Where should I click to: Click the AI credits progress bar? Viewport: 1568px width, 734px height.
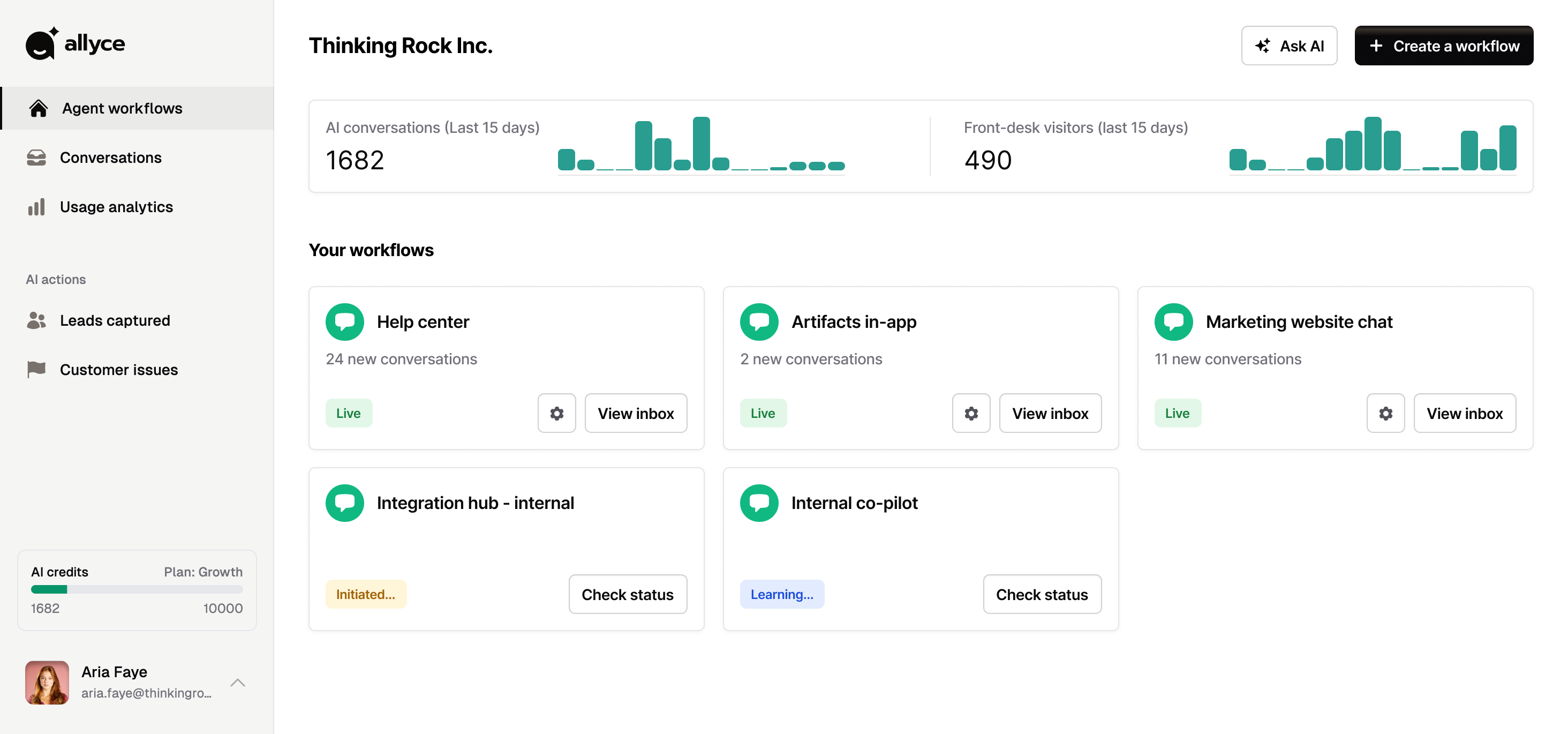(137, 589)
